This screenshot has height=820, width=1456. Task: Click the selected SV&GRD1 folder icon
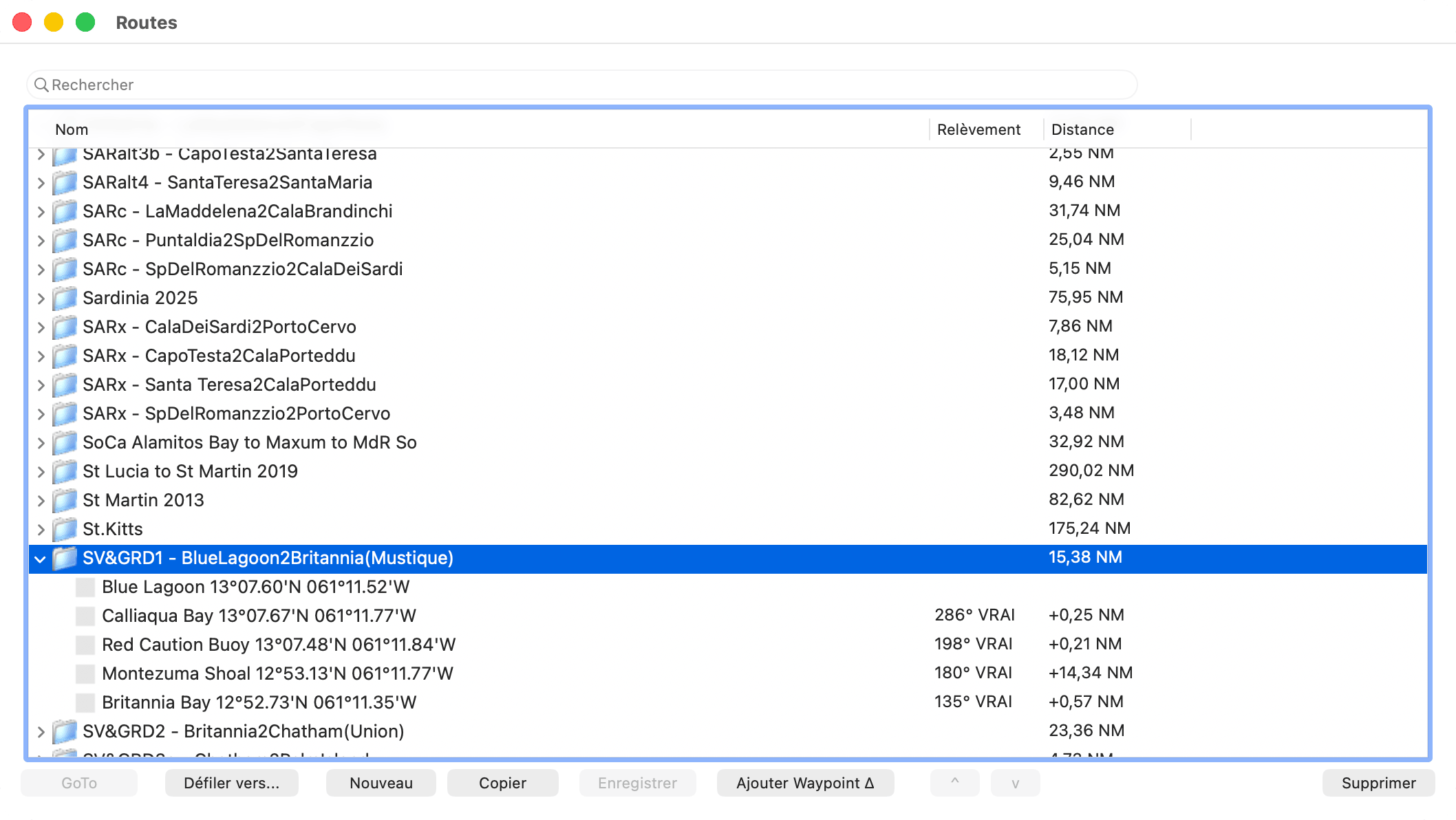coord(65,558)
